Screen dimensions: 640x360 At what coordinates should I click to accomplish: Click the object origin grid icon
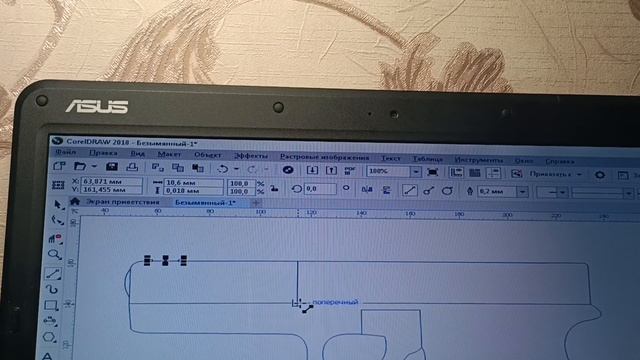click(58, 185)
